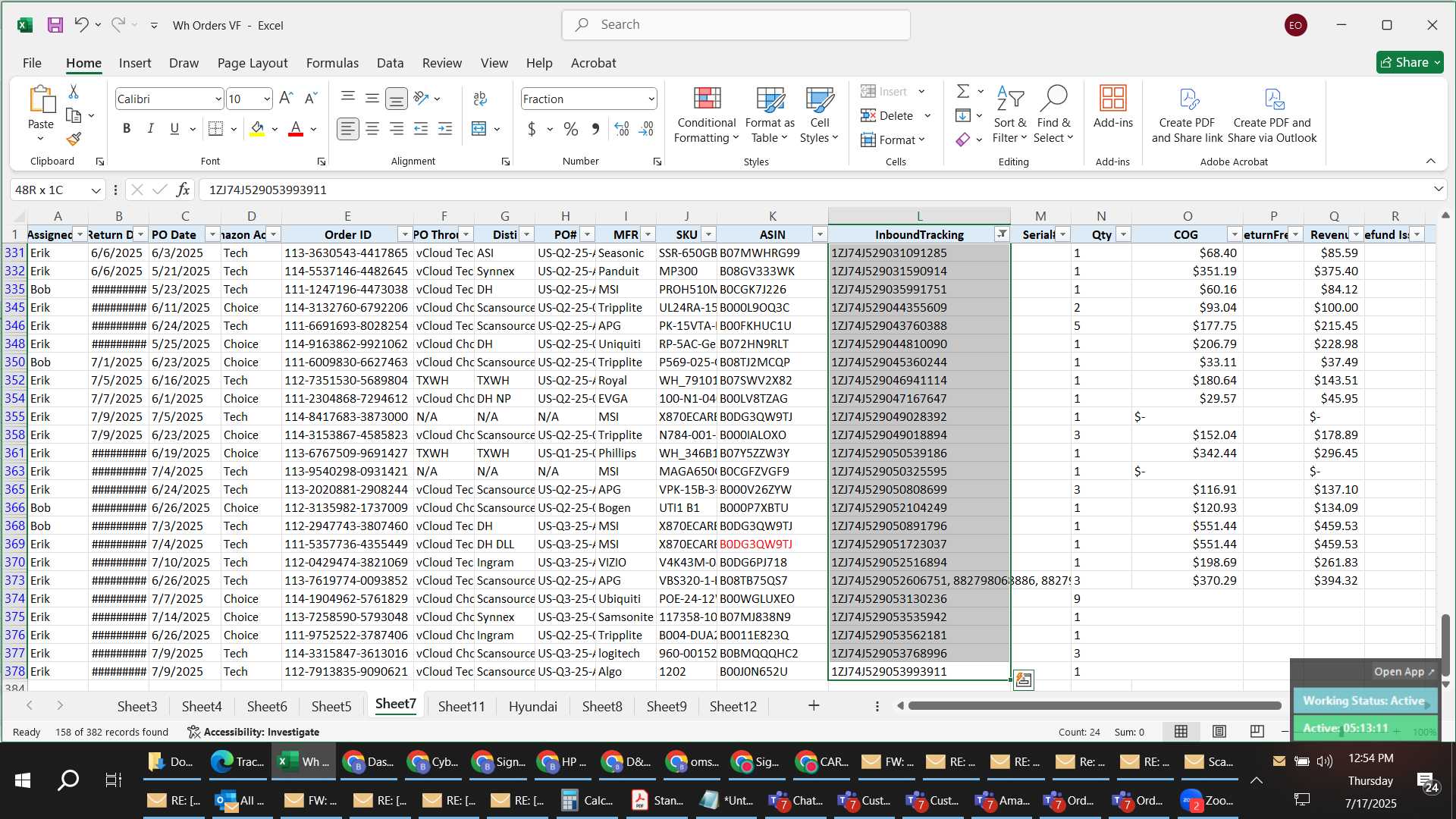The width and height of the screenshot is (1456, 819).
Task: Click the Share button
Action: [x=1410, y=62]
